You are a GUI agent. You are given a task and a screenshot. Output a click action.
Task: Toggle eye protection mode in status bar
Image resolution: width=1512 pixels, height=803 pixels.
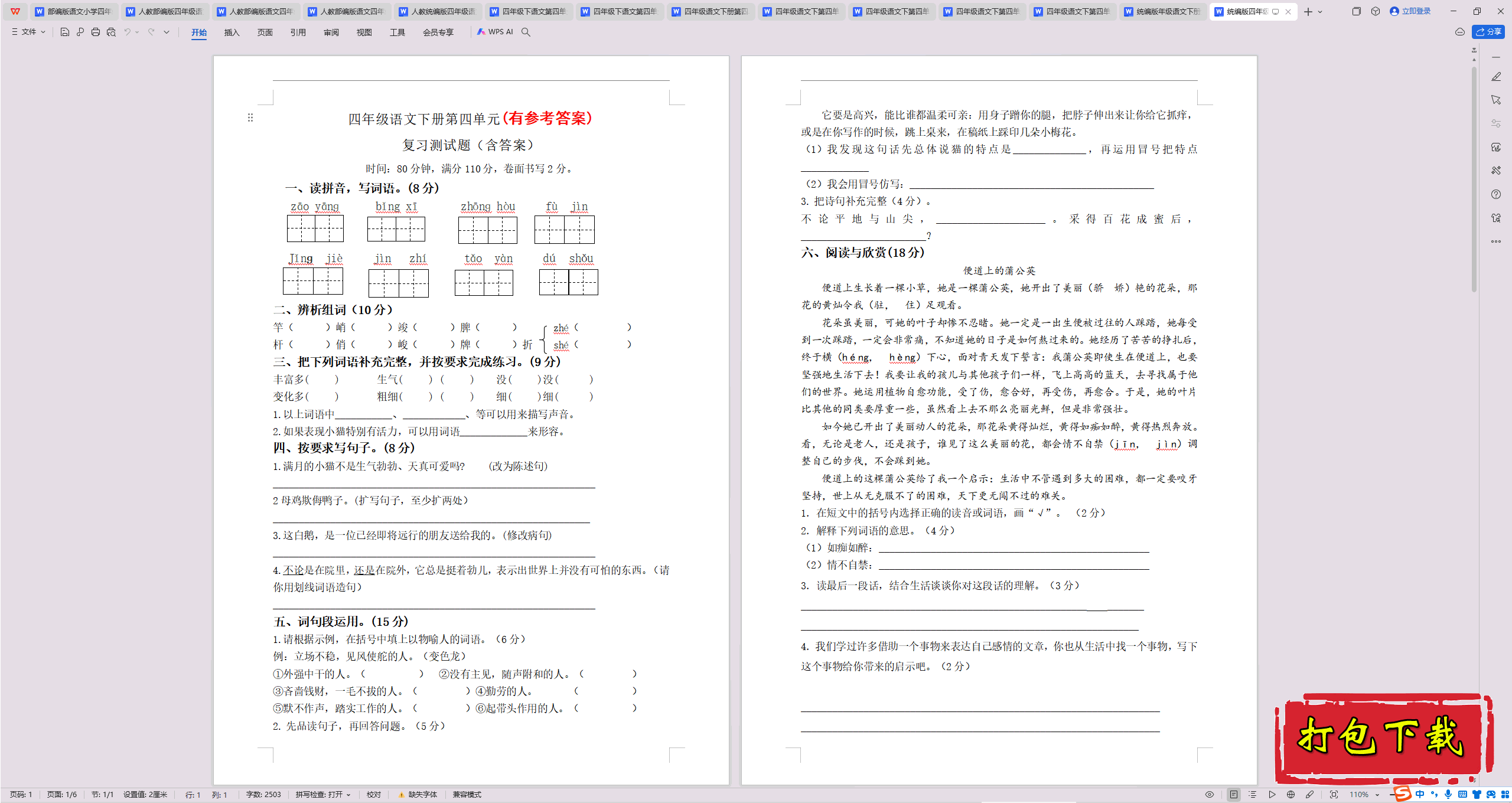click(x=1210, y=795)
